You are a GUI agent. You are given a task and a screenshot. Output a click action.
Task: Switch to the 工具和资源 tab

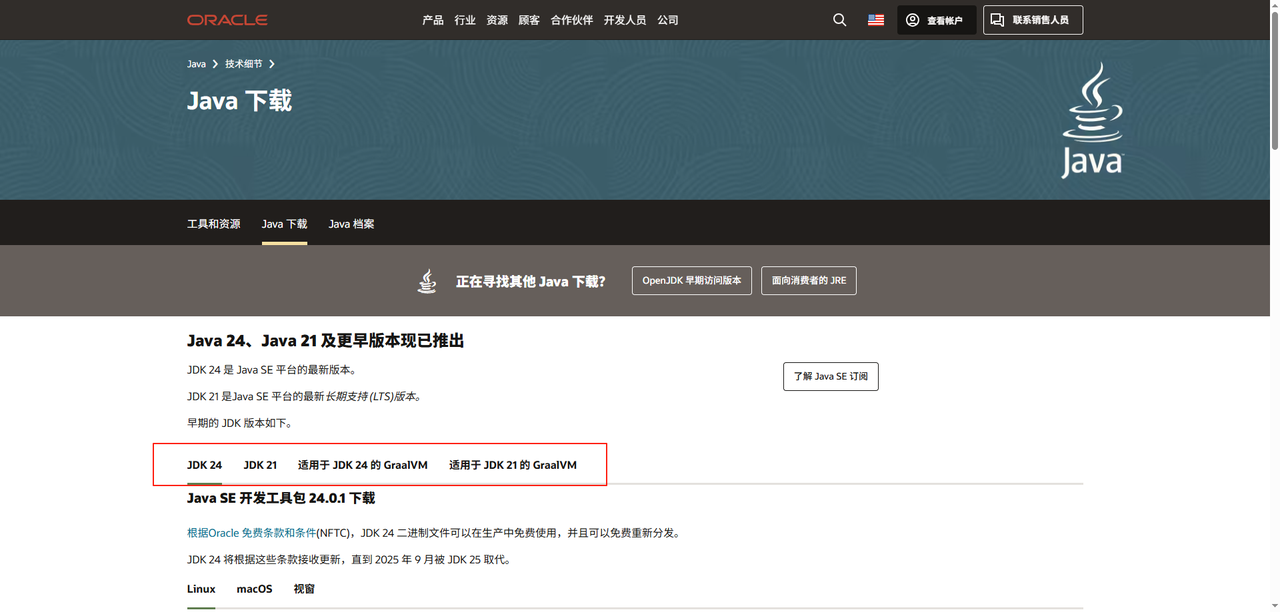click(x=214, y=224)
